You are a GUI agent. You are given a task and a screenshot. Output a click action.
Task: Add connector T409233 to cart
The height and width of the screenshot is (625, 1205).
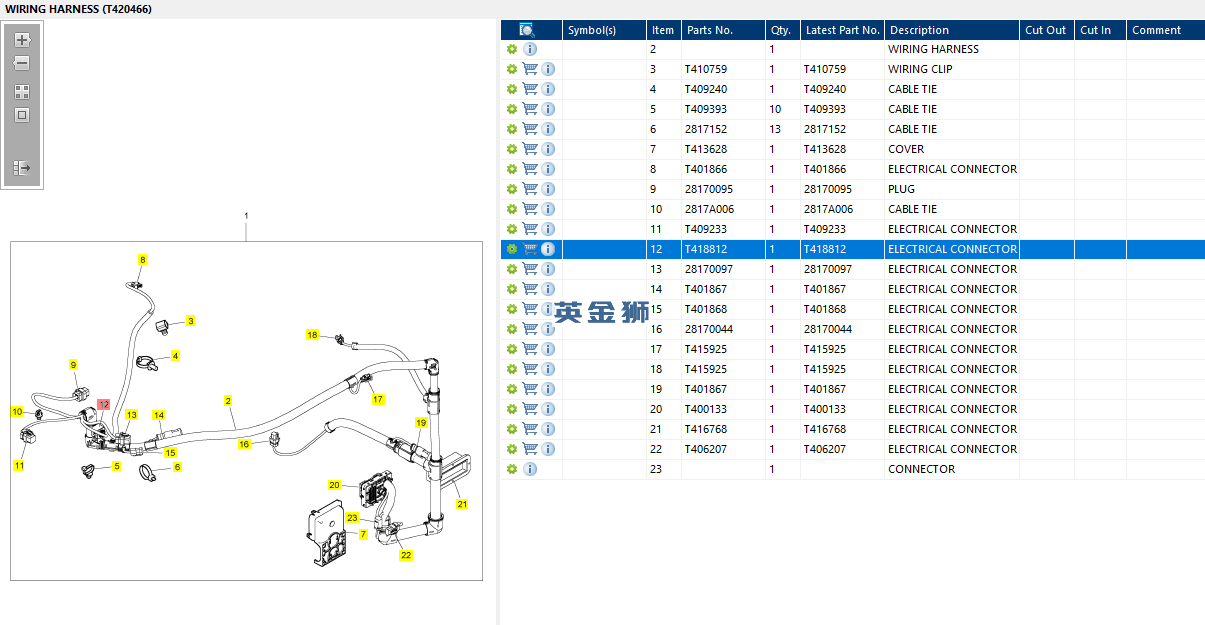(x=530, y=229)
